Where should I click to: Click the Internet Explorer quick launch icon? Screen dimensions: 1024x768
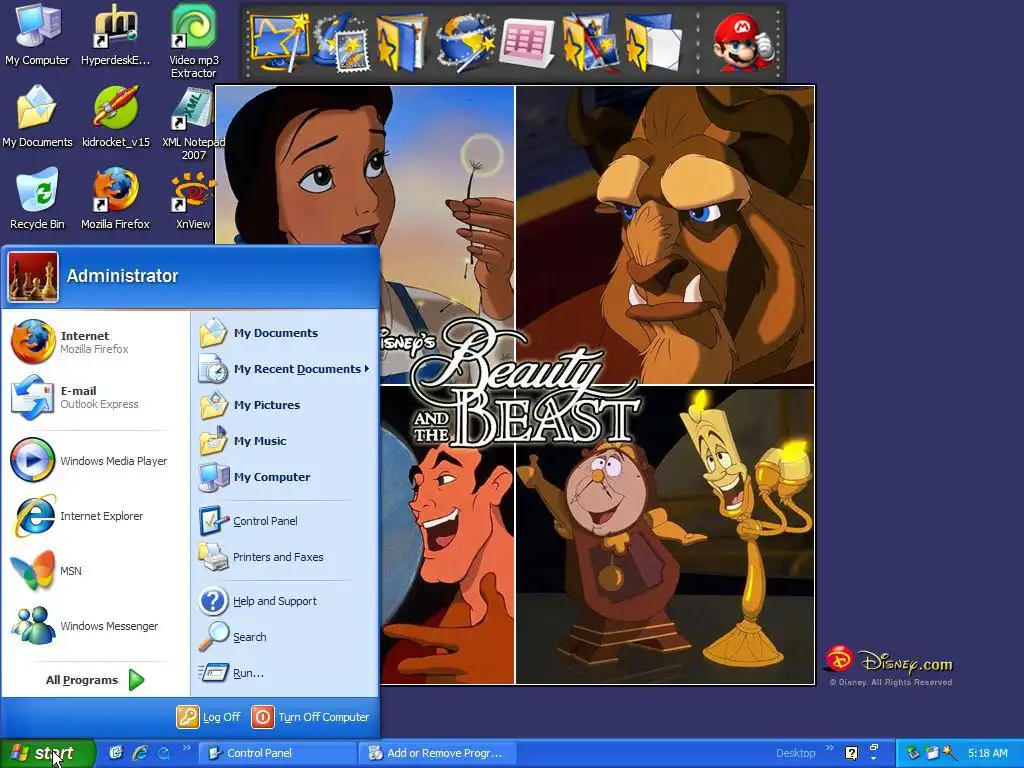coord(140,753)
